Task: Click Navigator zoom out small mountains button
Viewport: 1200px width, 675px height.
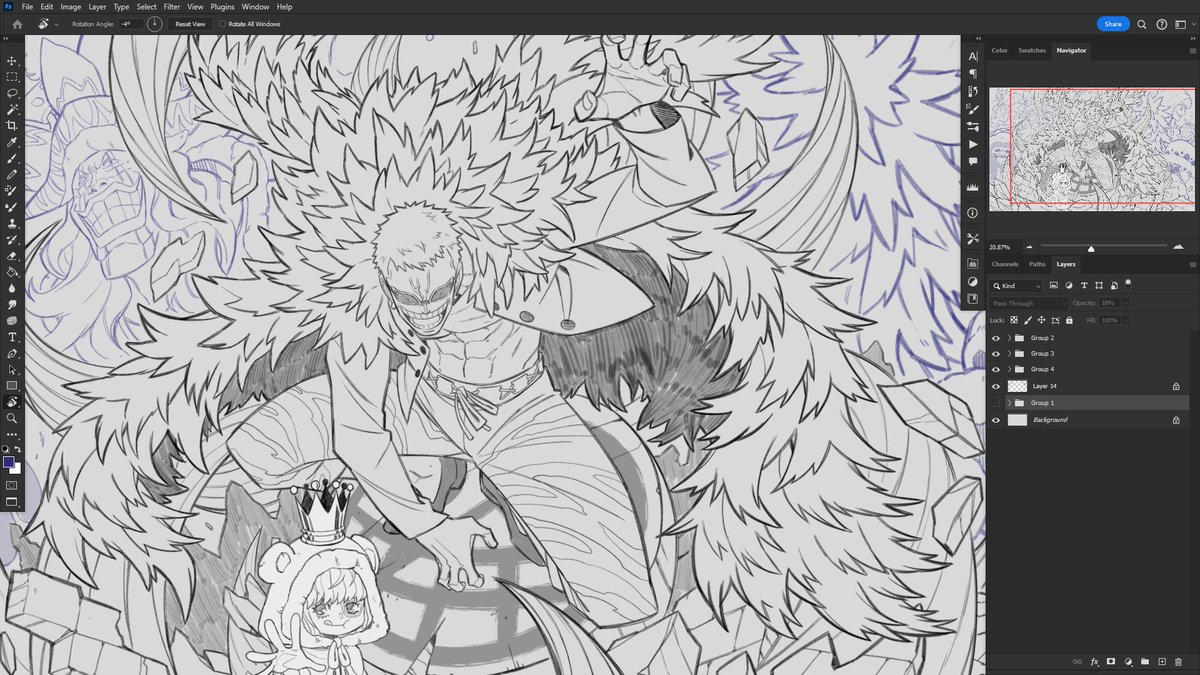Action: [x=1029, y=246]
